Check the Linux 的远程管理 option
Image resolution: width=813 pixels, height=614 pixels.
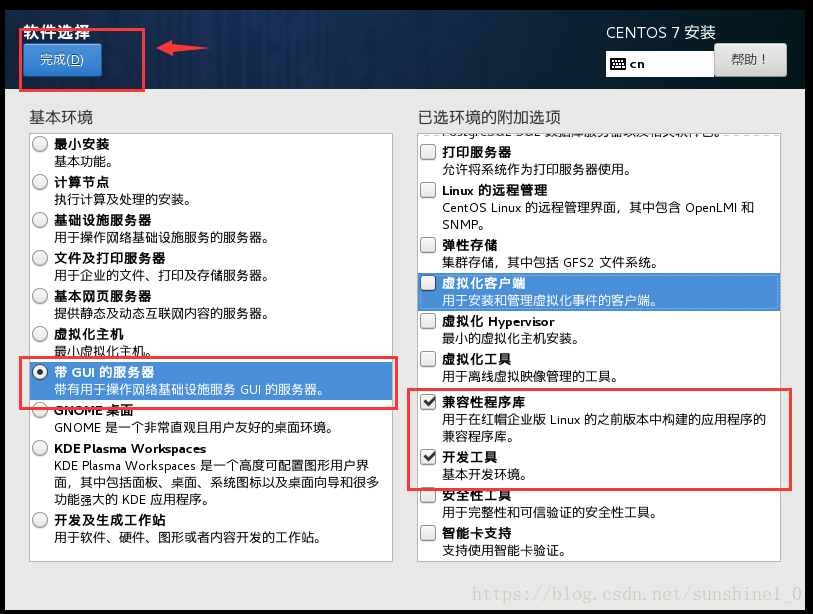[x=427, y=189]
